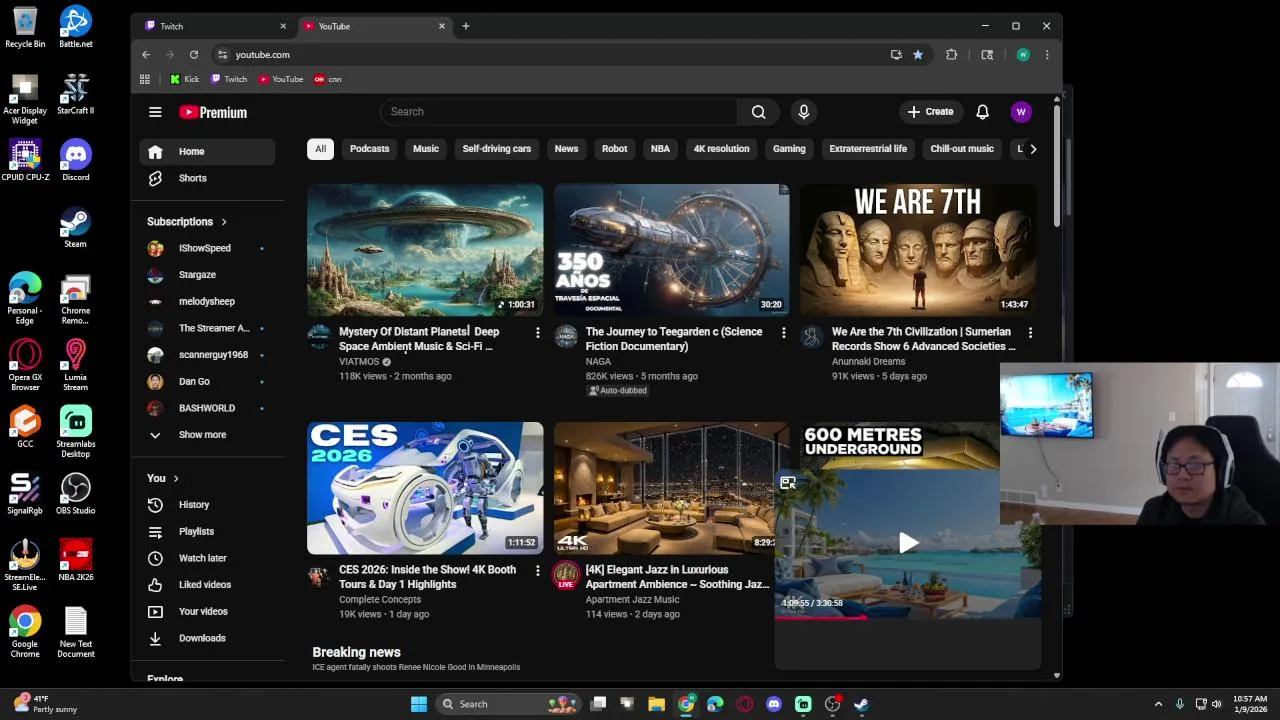
Task: Open the cnn bookmark
Action: 328,79
